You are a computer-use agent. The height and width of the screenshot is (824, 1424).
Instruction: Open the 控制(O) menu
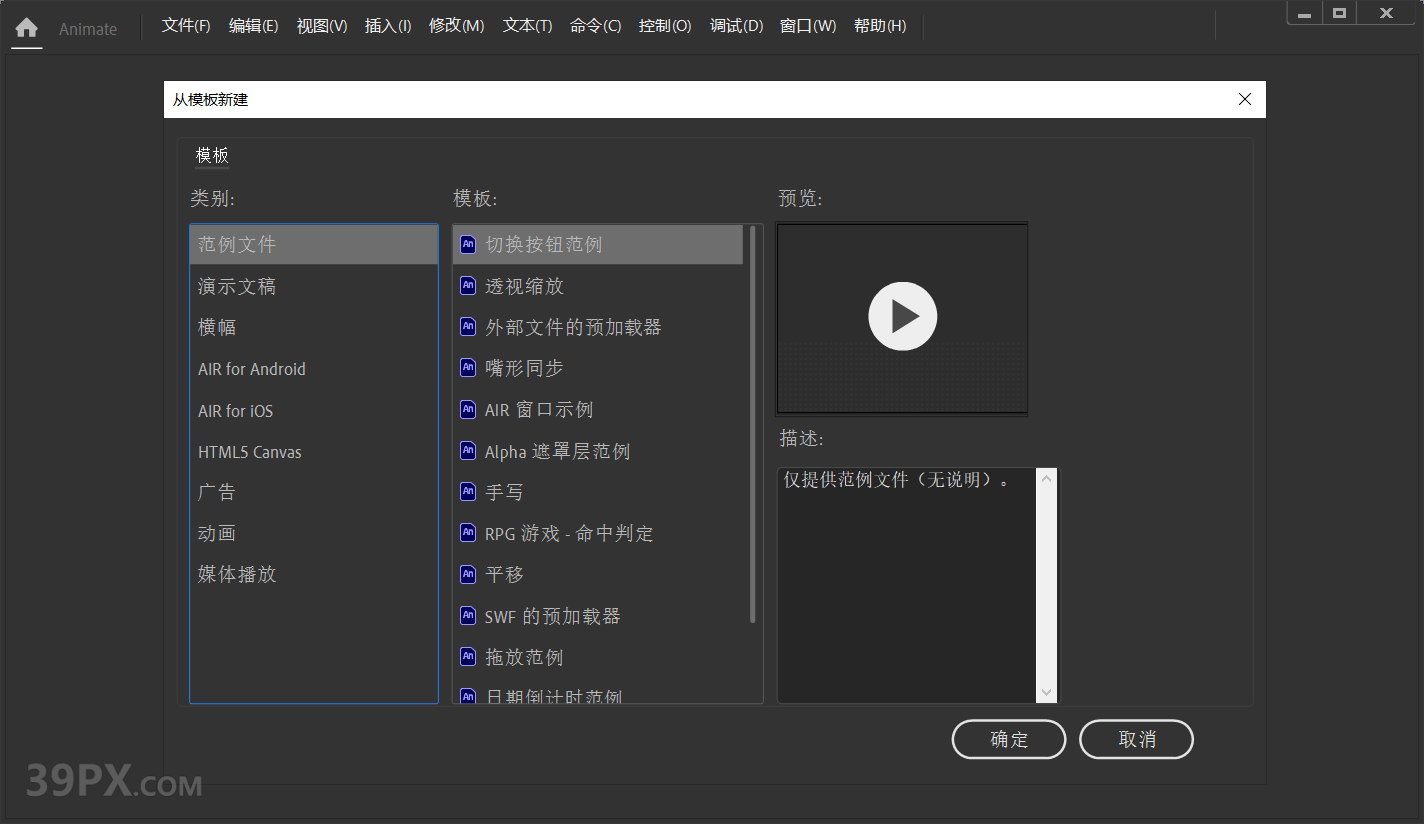pyautogui.click(x=665, y=26)
